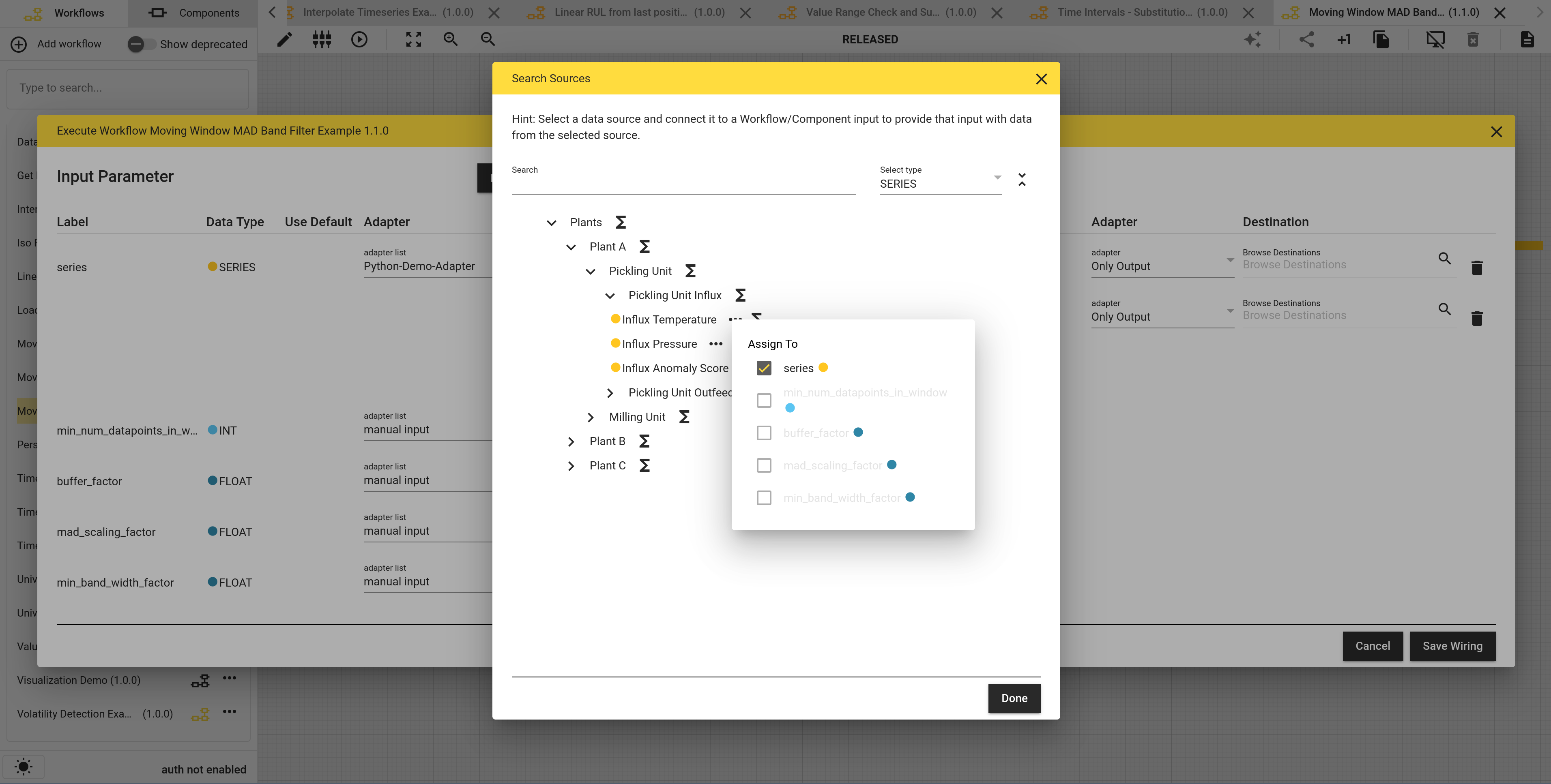Collapse the Plant A tree node
Viewport: 1551px width, 784px height.
(571, 247)
